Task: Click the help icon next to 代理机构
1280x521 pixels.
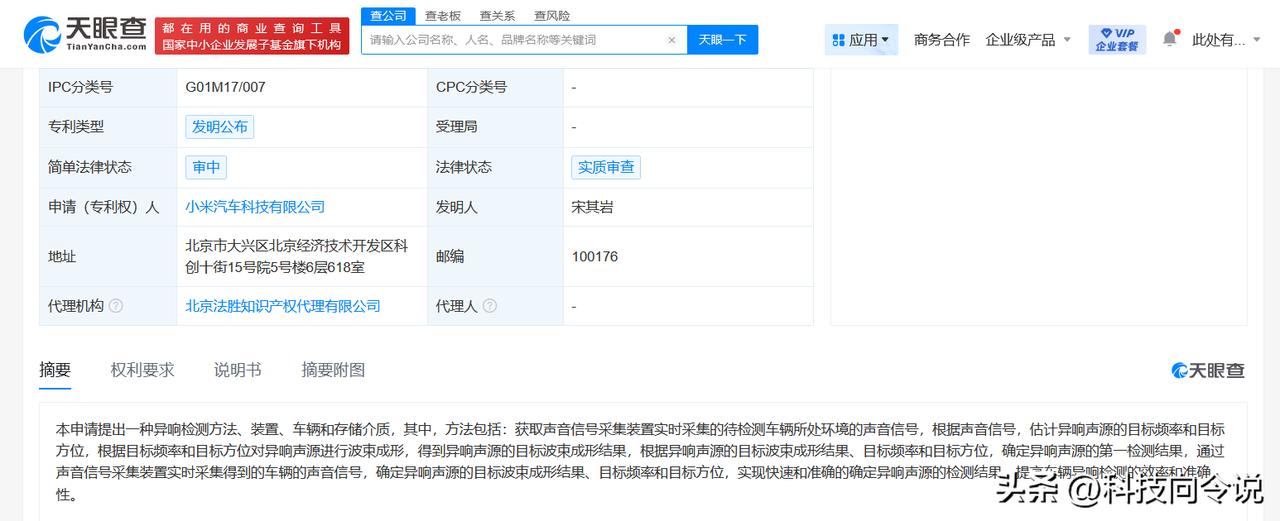Action: (116, 306)
